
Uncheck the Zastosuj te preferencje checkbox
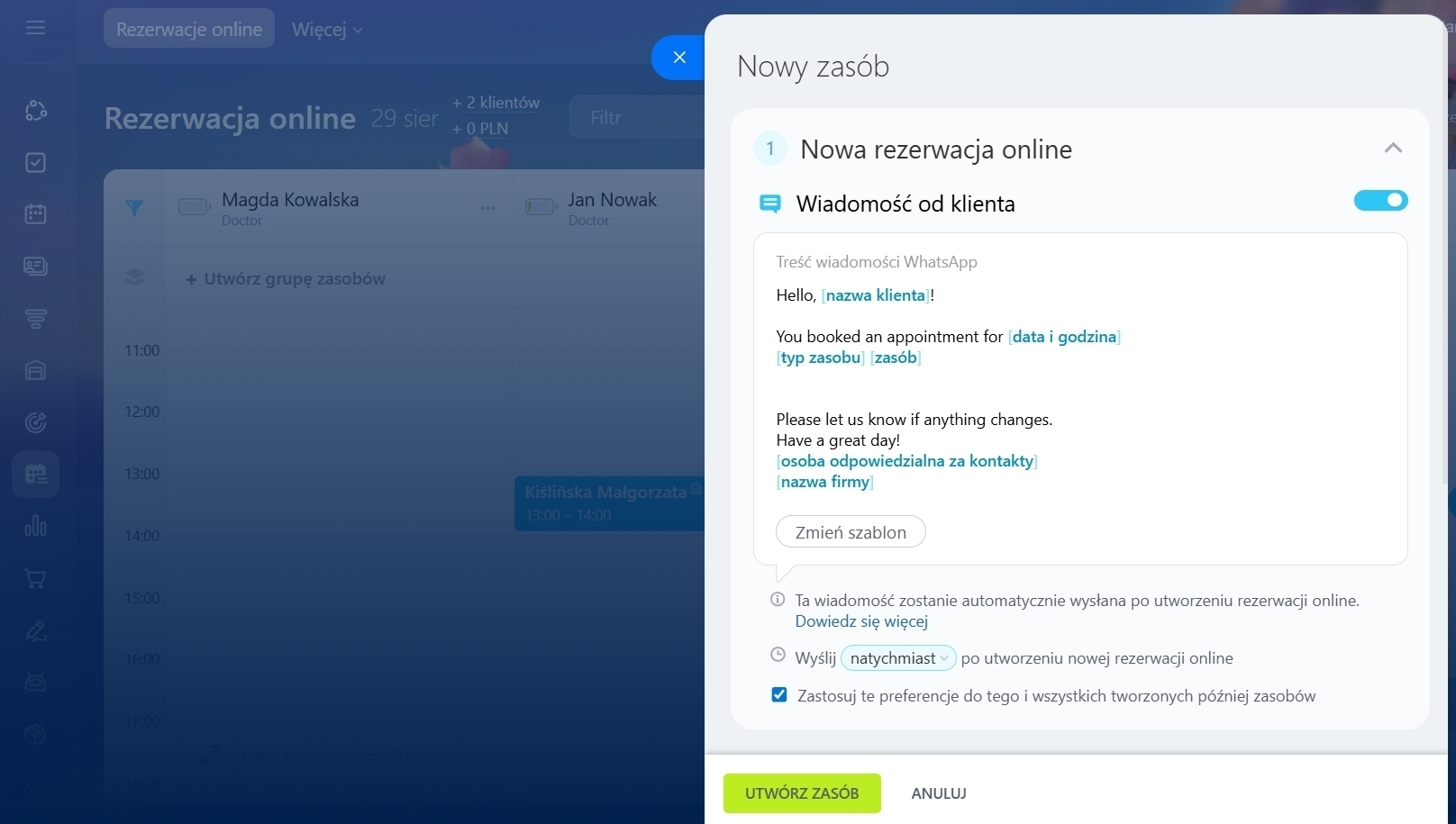tap(779, 694)
